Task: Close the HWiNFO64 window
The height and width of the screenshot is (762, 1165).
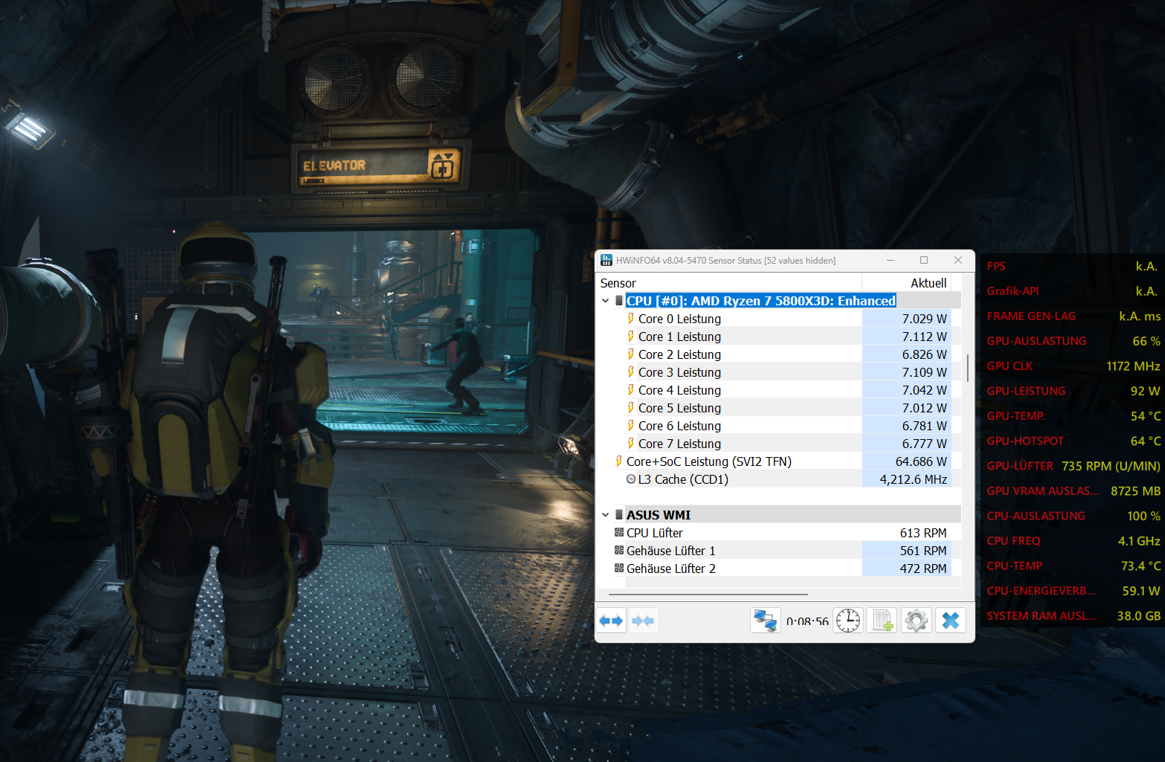Action: click(x=958, y=260)
